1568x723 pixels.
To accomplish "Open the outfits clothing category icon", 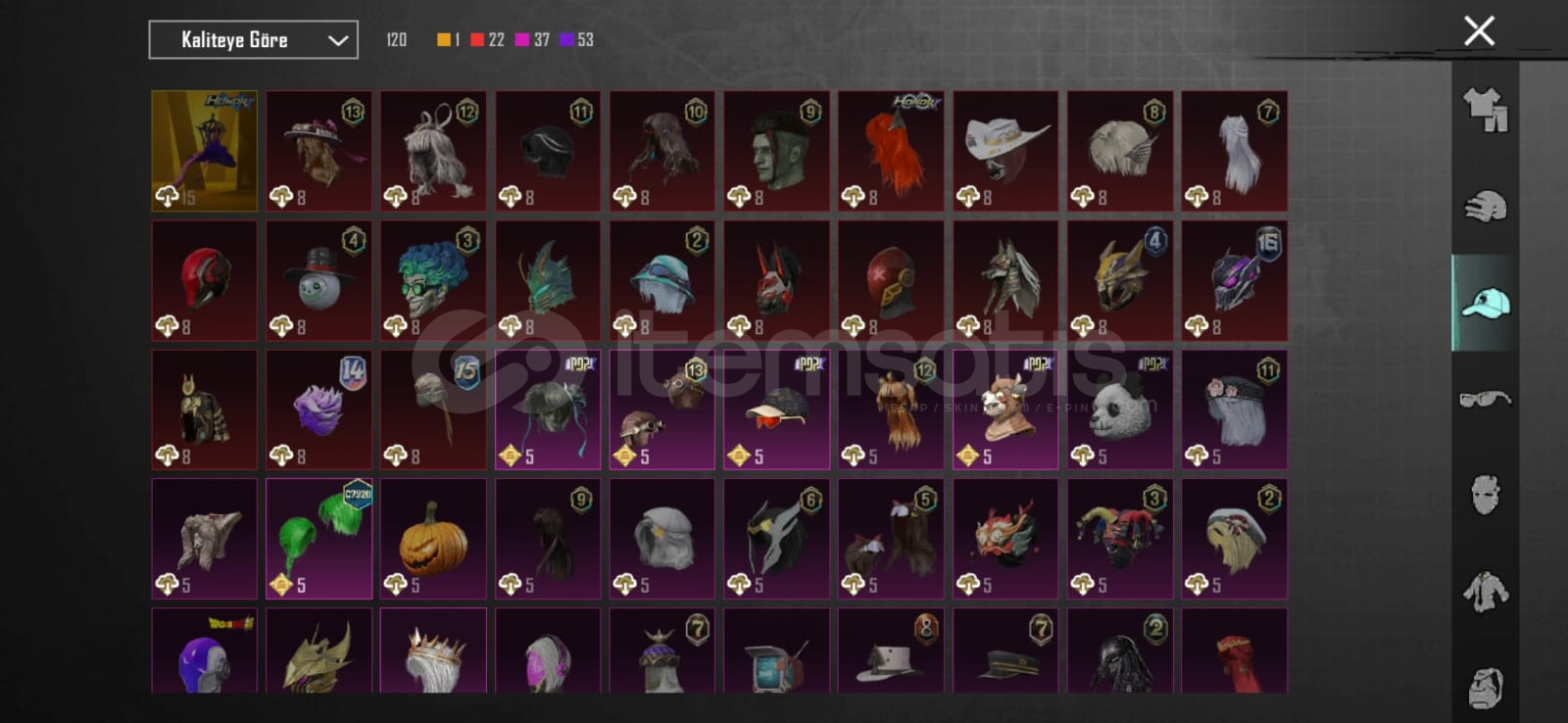I will point(1485,109).
